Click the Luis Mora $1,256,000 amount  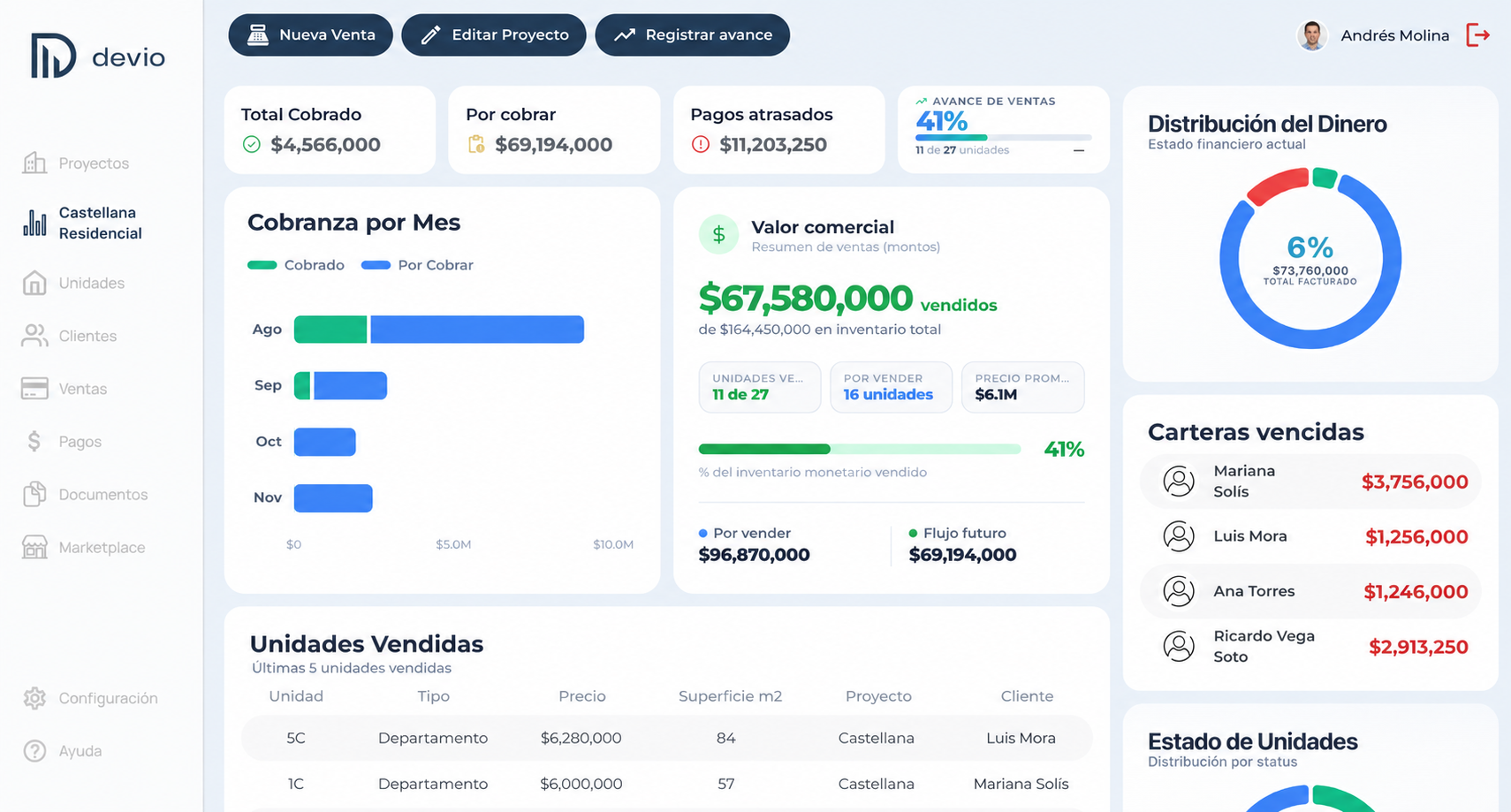tap(1416, 536)
